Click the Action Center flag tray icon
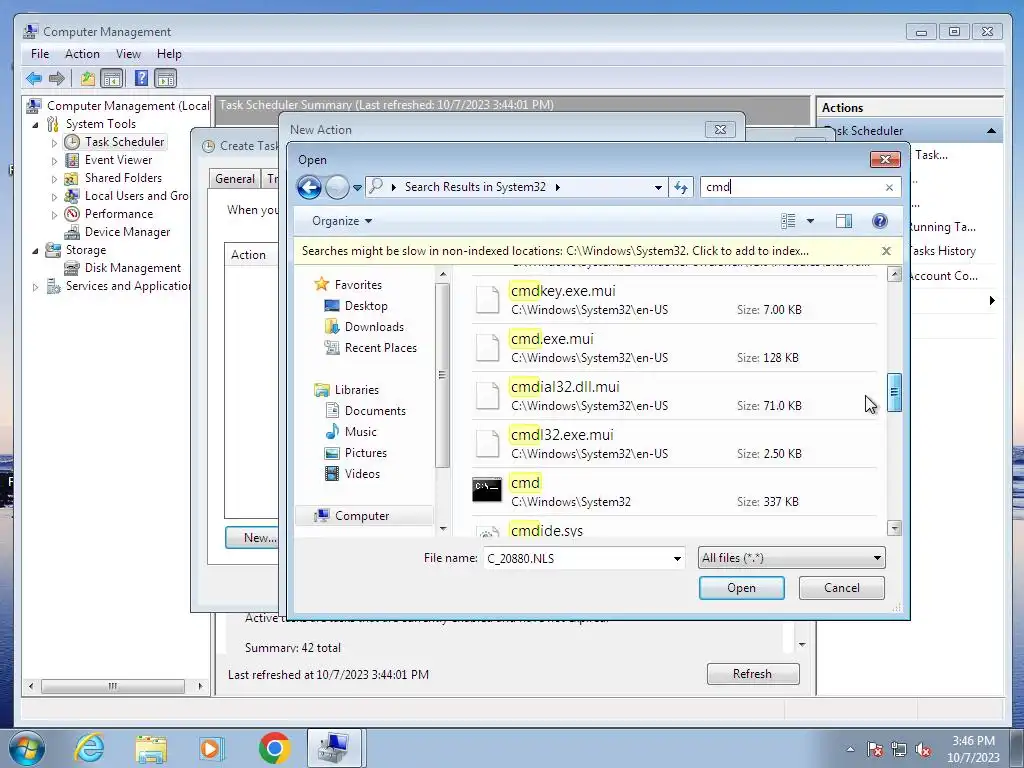This screenshot has width=1024, height=768. pos(875,749)
